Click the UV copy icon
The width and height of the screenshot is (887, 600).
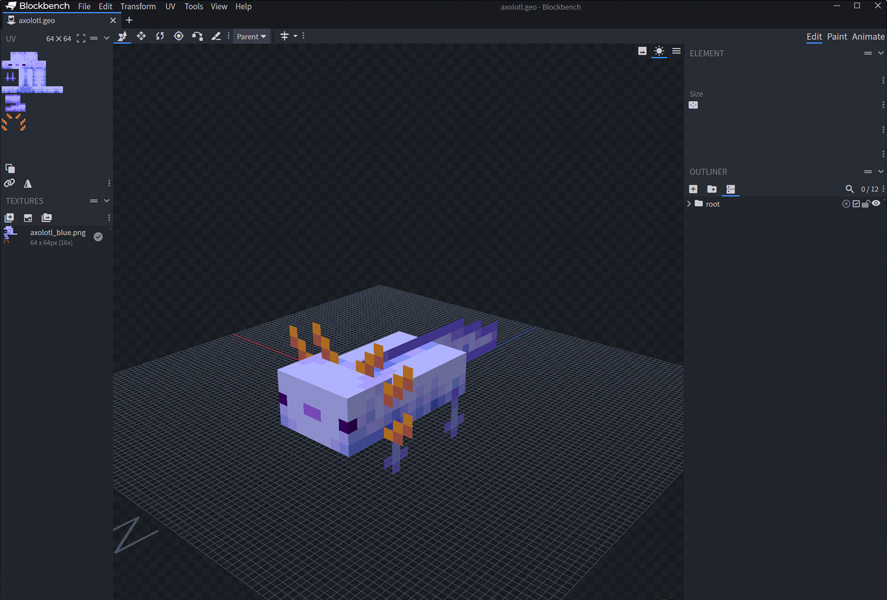(x=10, y=169)
